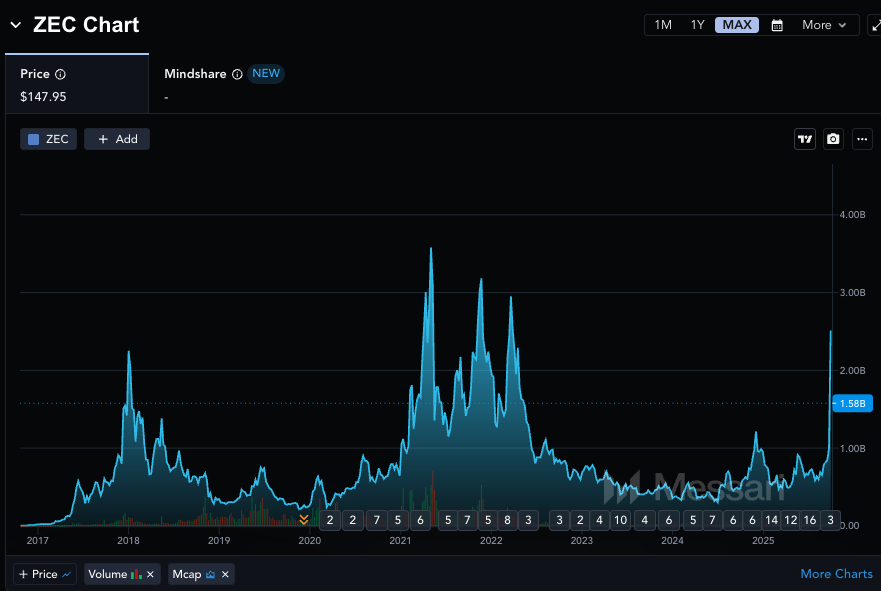Open the More Charts link

[836, 574]
